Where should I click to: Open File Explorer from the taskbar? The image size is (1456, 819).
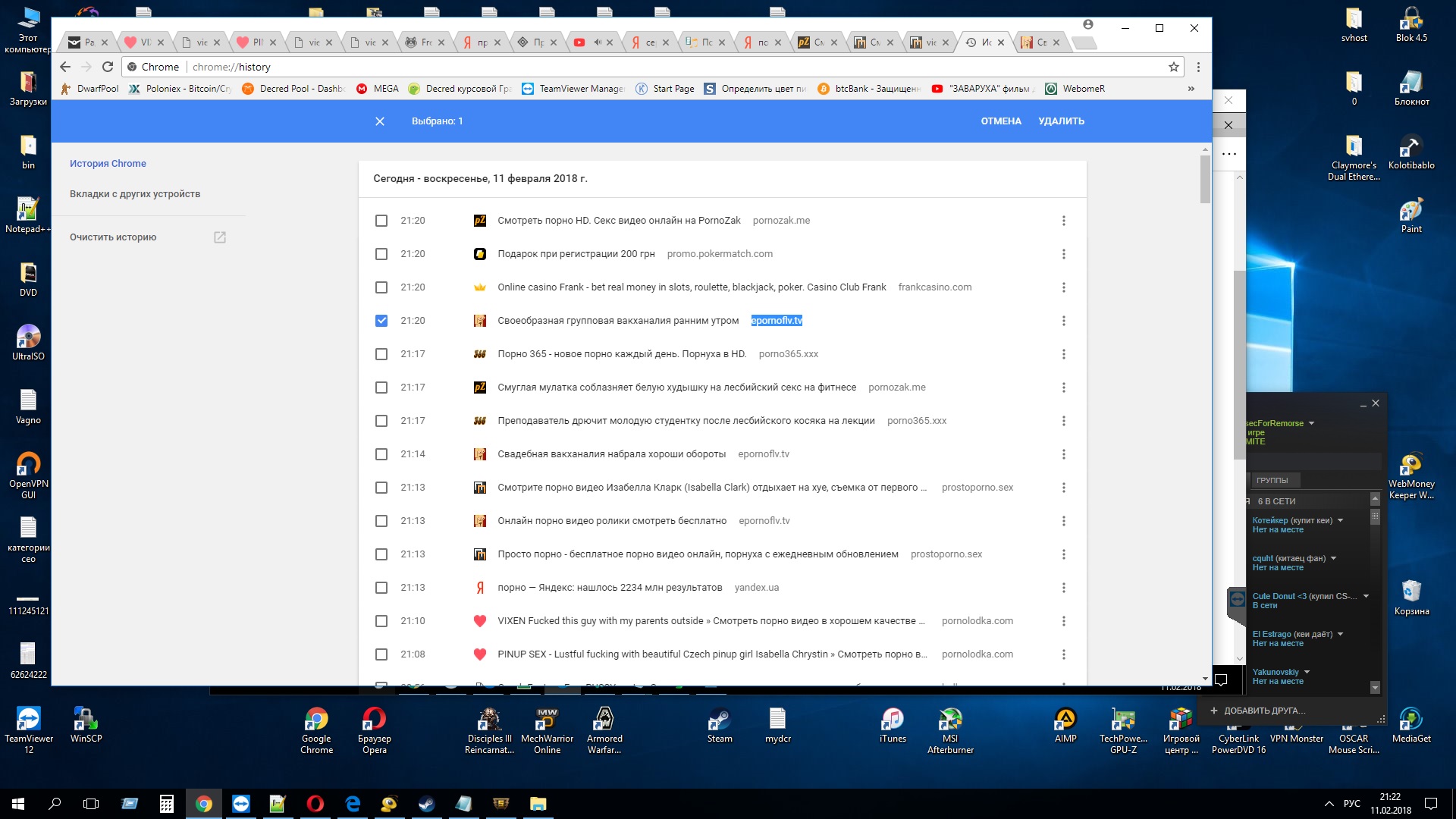click(x=538, y=804)
